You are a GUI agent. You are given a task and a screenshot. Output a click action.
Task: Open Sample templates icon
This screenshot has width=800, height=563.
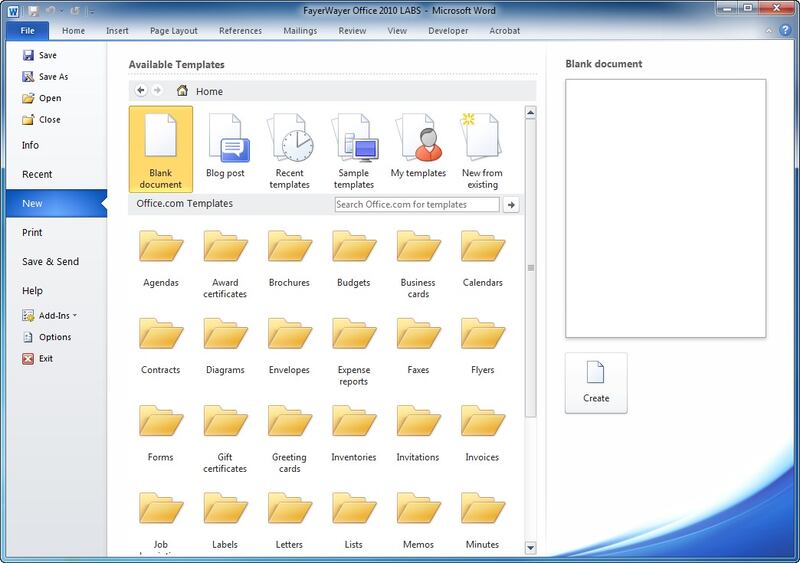(354, 140)
